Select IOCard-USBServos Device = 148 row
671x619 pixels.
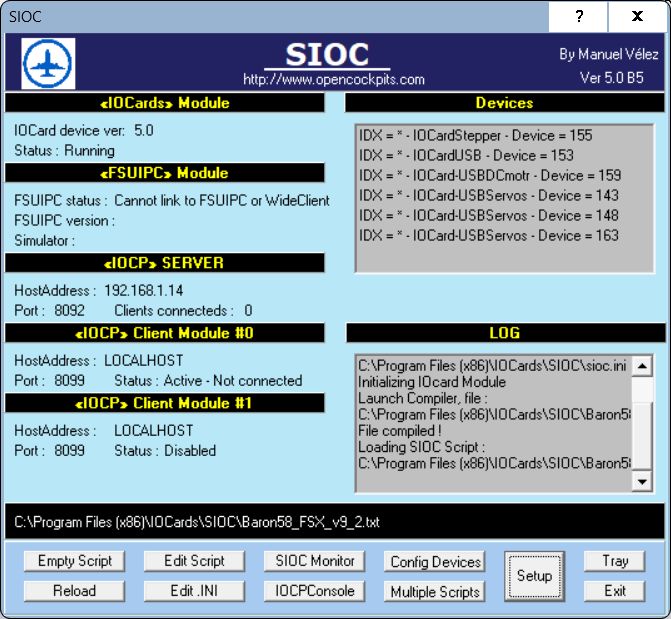tap(488, 215)
